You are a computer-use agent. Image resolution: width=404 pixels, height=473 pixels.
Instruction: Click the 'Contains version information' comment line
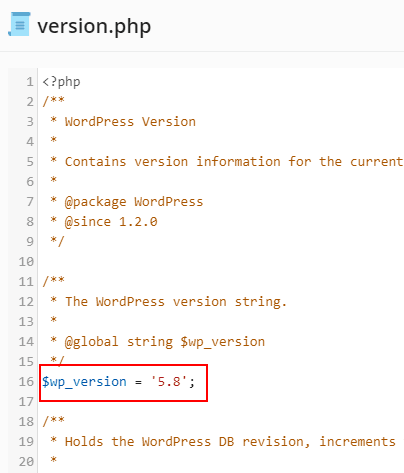(x=227, y=162)
